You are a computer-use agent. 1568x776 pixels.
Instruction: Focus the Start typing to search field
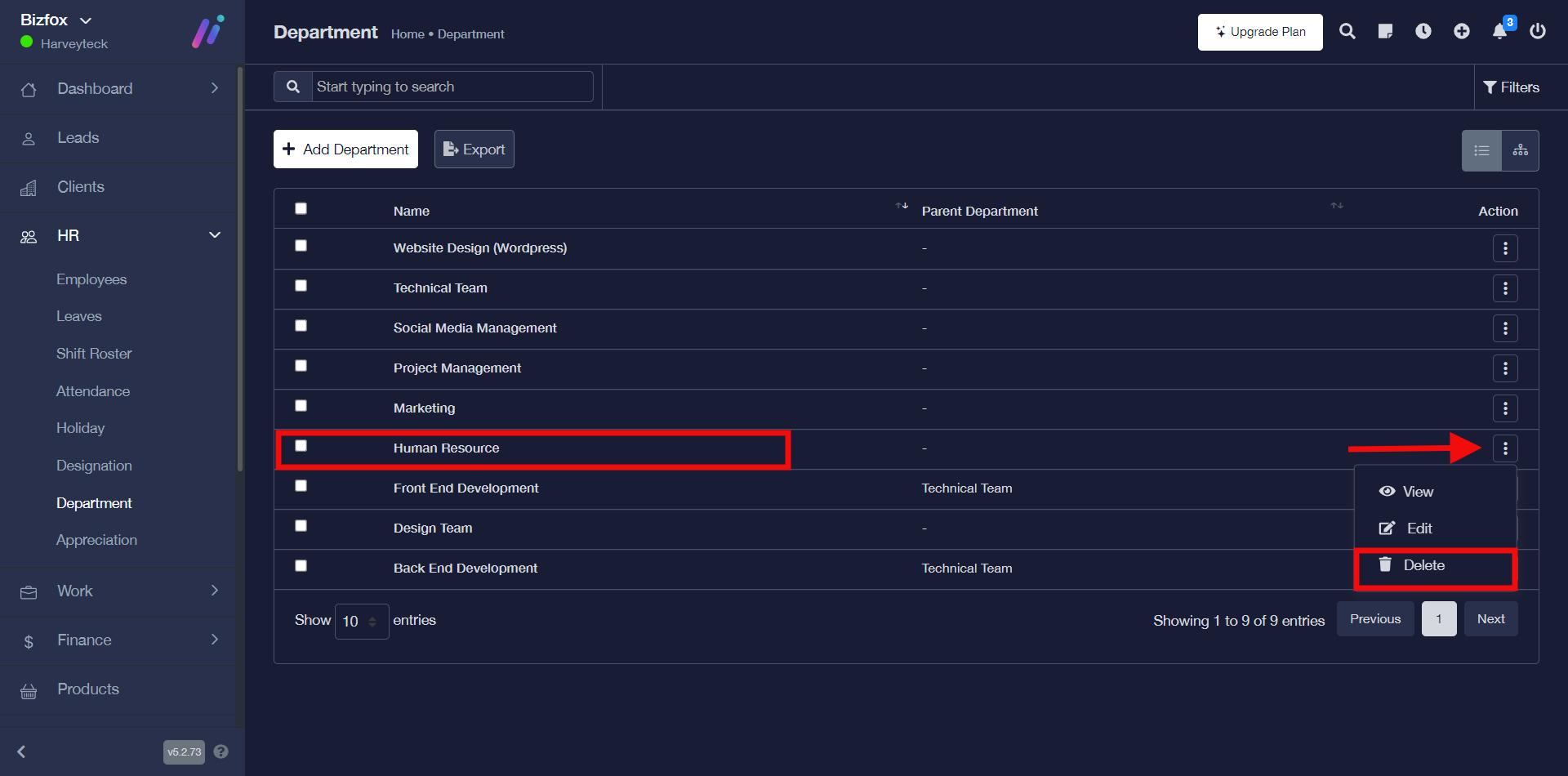pyautogui.click(x=452, y=87)
